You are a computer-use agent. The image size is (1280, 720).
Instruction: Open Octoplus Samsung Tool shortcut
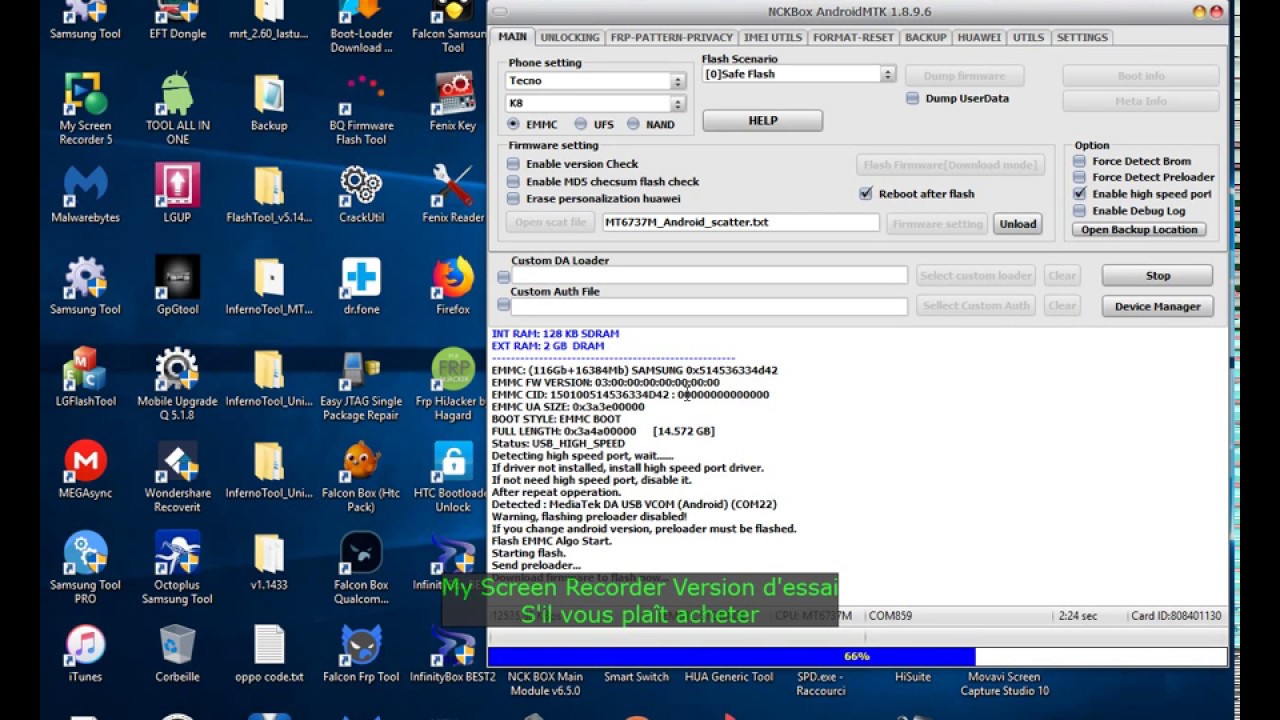tap(177, 568)
